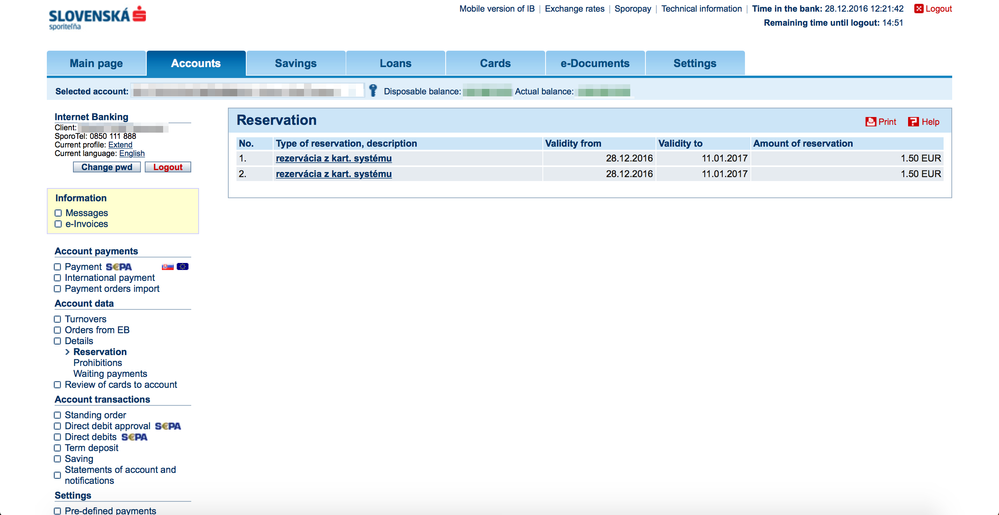This screenshot has height=515, width=999.
Task: Open the Selected account dropdown field
Action: tap(247, 91)
